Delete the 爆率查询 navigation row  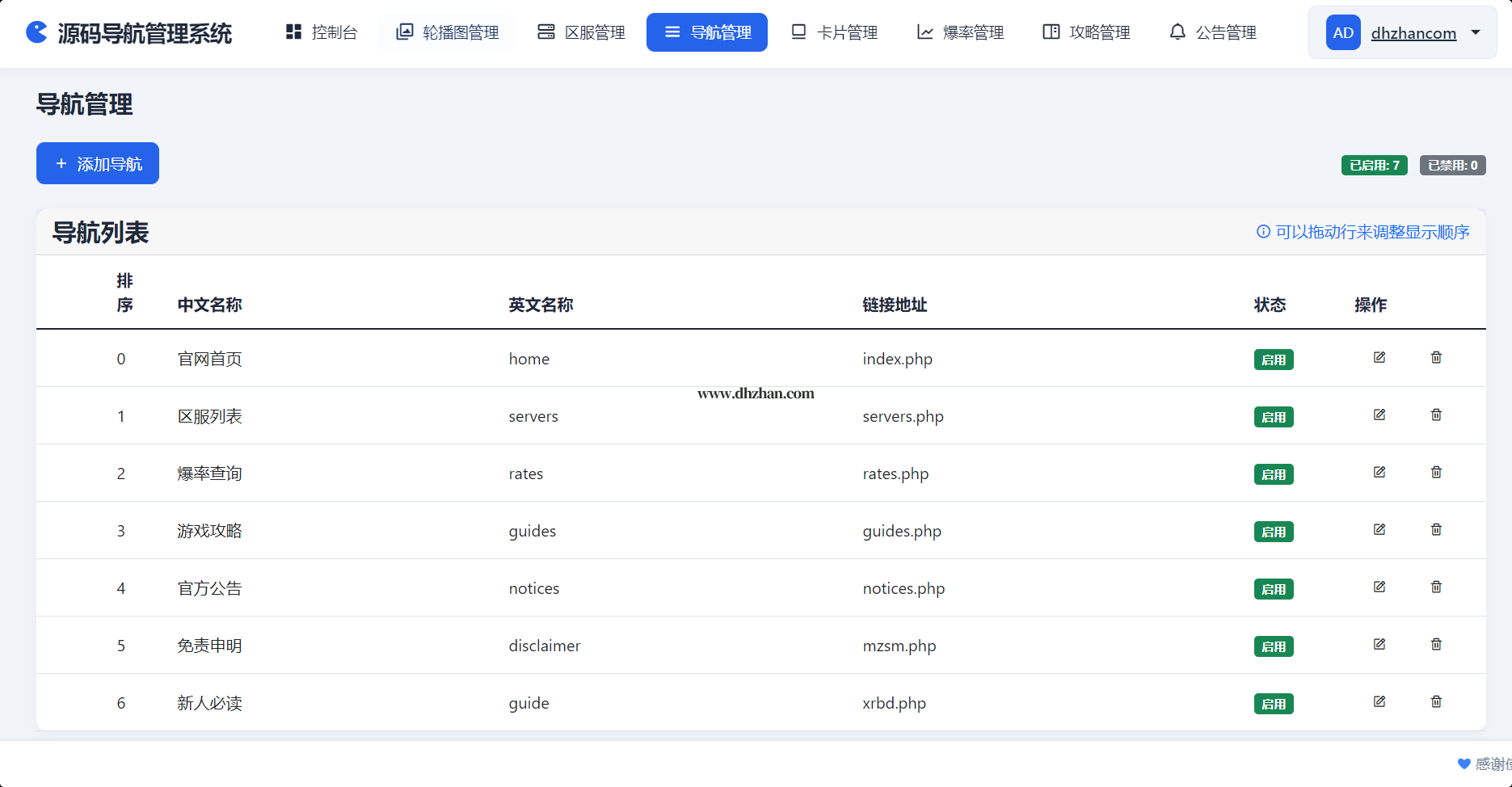click(x=1436, y=472)
